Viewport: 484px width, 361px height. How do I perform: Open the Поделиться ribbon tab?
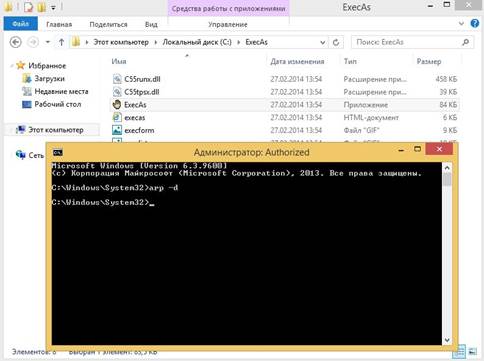[108, 24]
